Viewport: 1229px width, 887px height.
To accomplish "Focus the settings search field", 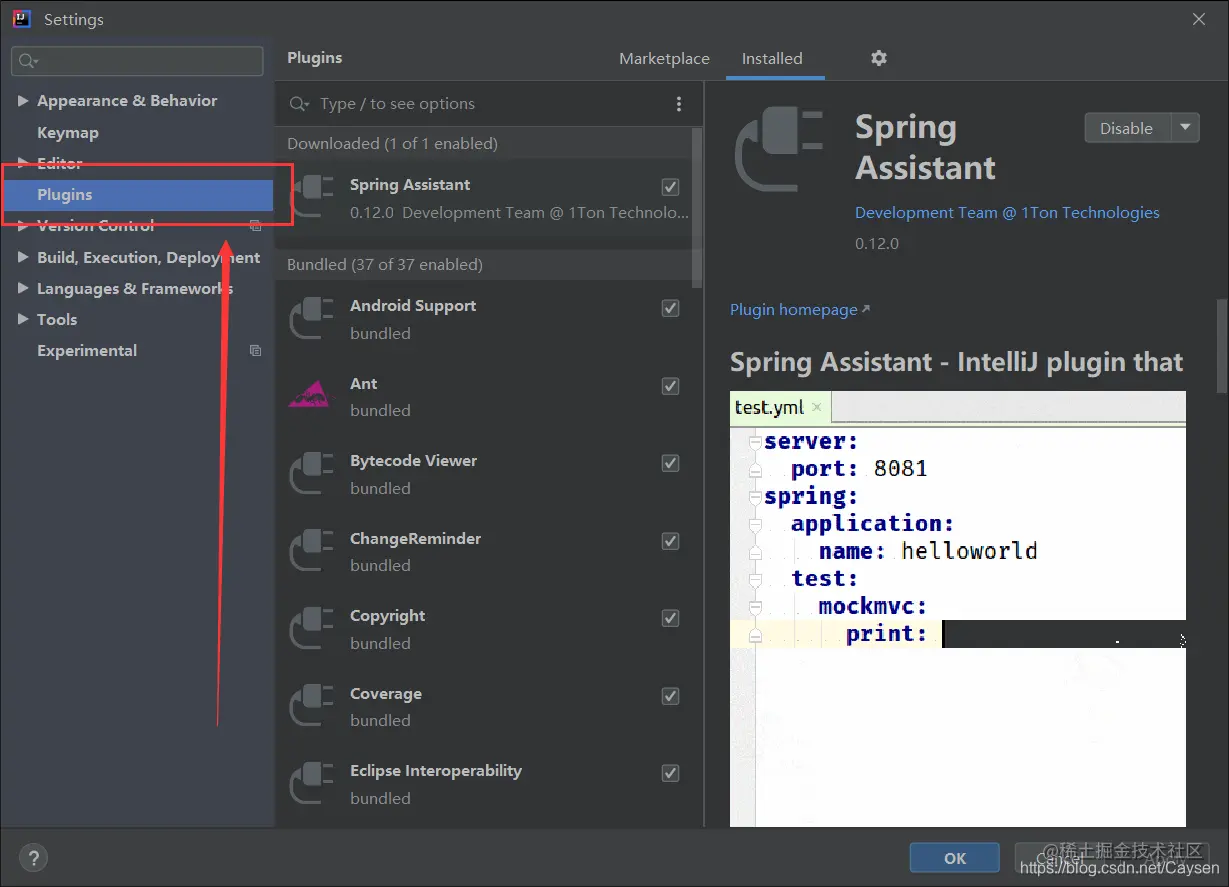I will point(137,61).
